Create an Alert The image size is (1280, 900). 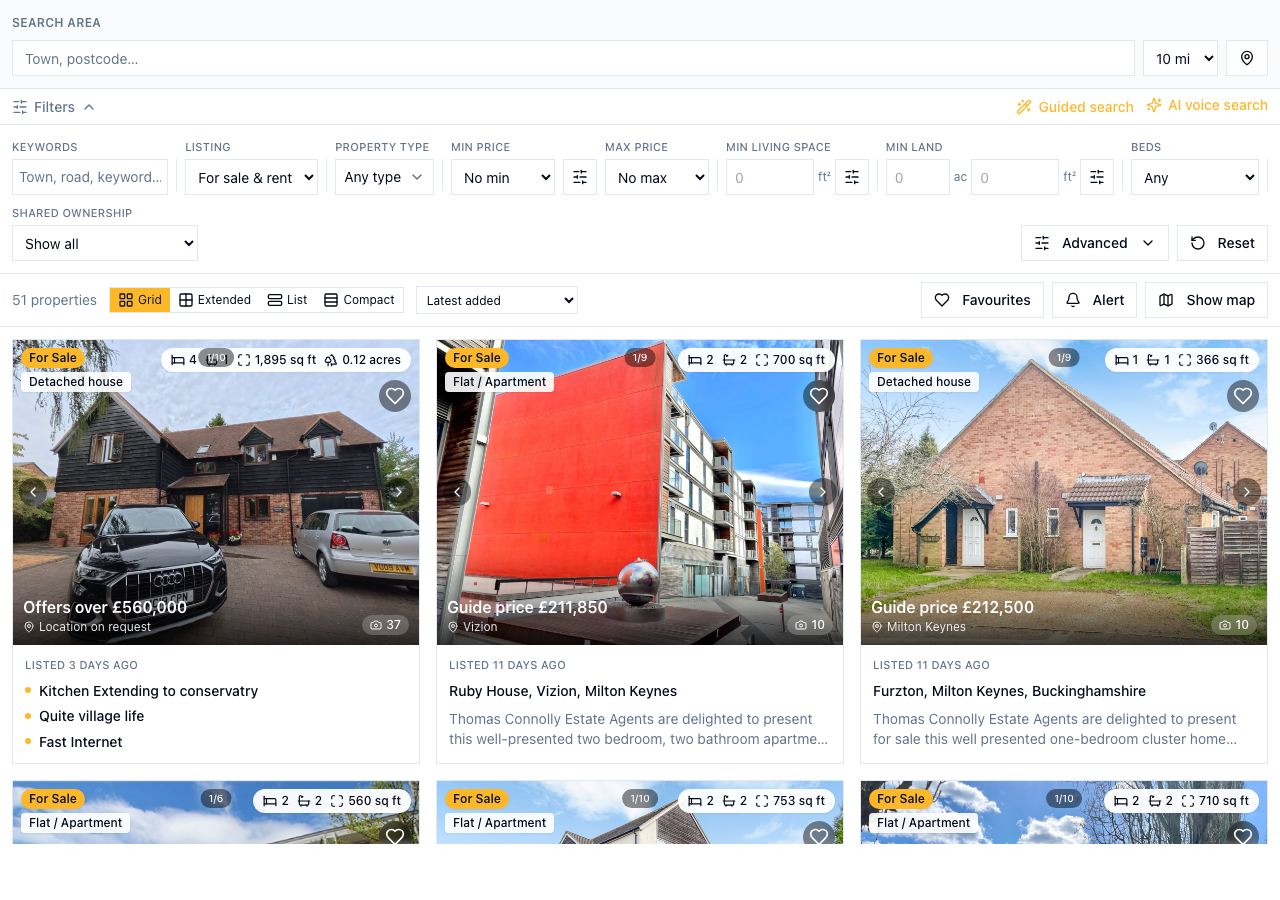pyautogui.click(x=1094, y=300)
